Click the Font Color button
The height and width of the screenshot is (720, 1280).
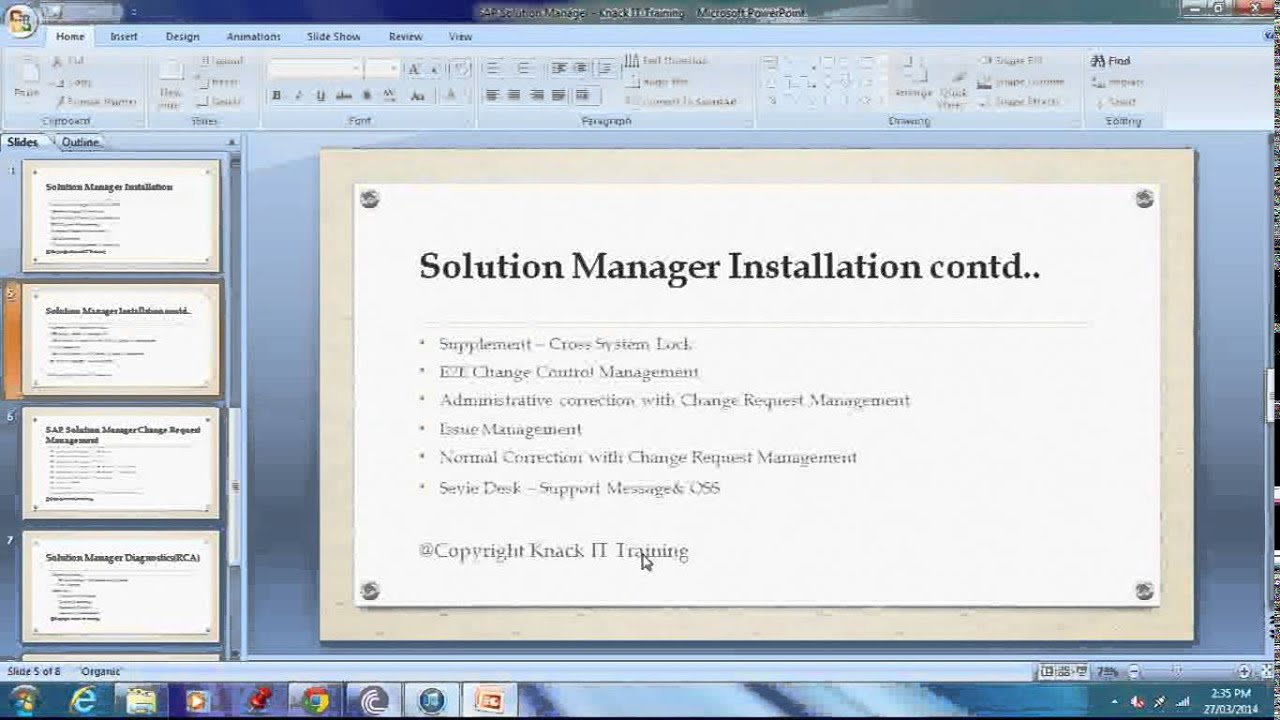pyautogui.click(x=451, y=96)
